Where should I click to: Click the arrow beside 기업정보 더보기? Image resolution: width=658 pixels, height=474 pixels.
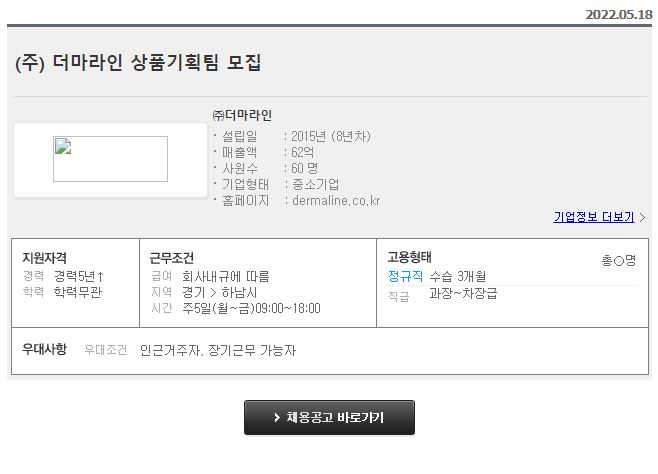642,217
